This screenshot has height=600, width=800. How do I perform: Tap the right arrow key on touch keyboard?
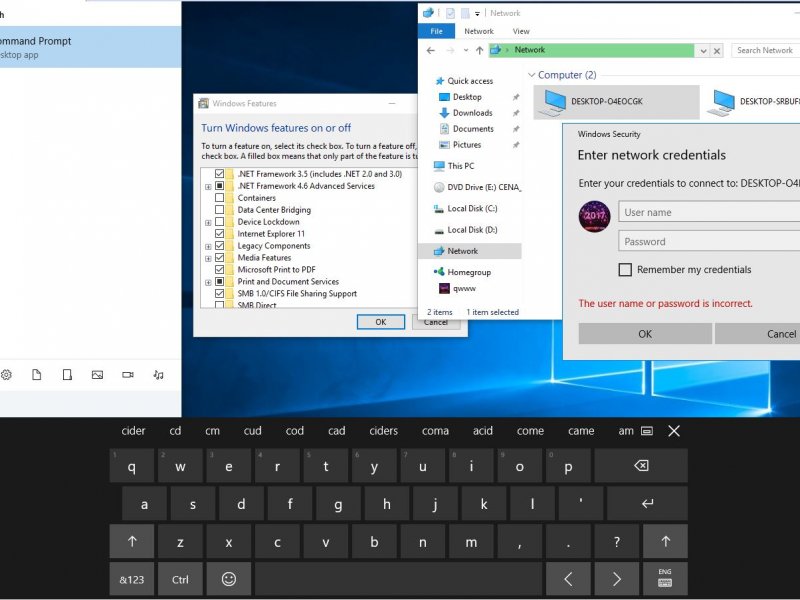[x=617, y=579]
